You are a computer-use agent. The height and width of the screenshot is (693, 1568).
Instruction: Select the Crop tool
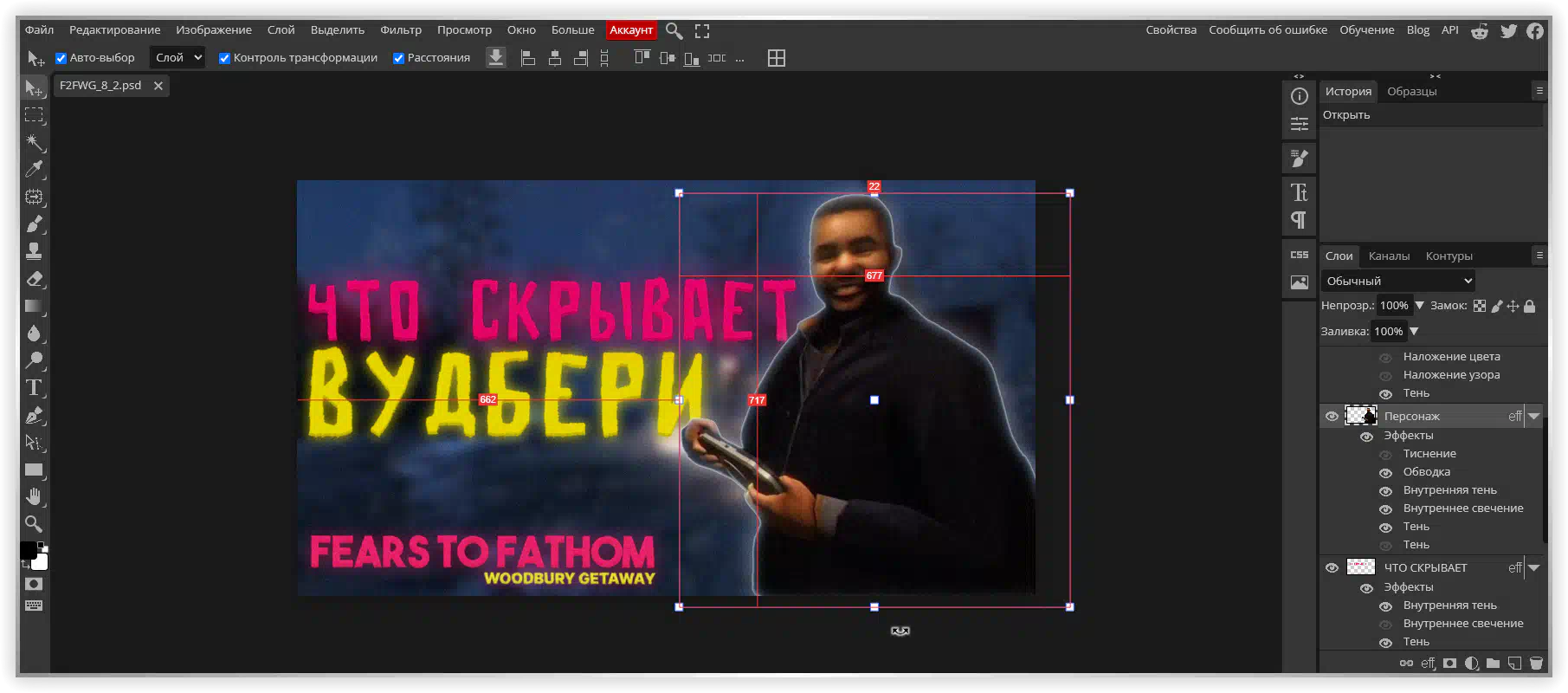[x=35, y=197]
